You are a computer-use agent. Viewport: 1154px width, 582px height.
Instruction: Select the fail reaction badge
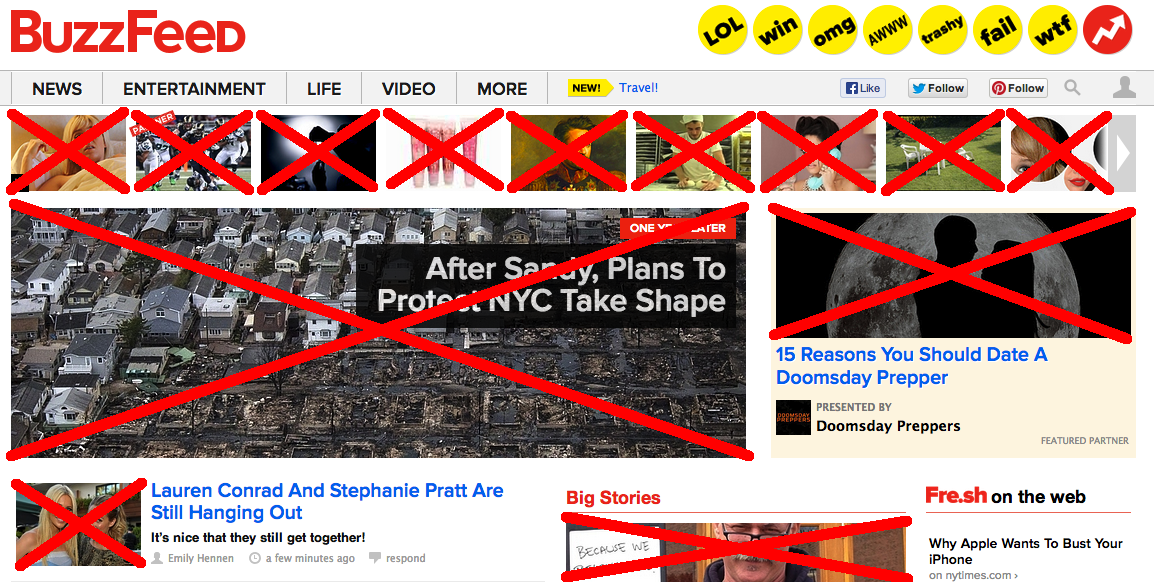tap(997, 29)
